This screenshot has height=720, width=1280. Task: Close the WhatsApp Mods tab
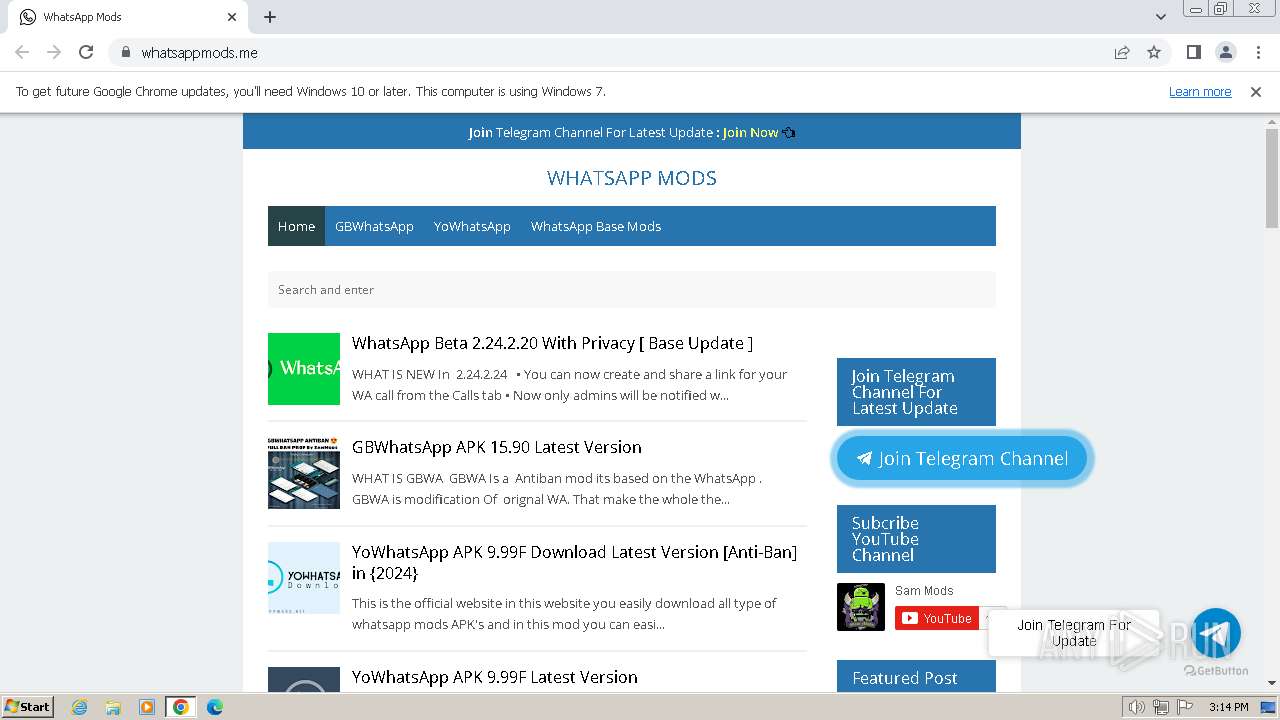click(232, 17)
